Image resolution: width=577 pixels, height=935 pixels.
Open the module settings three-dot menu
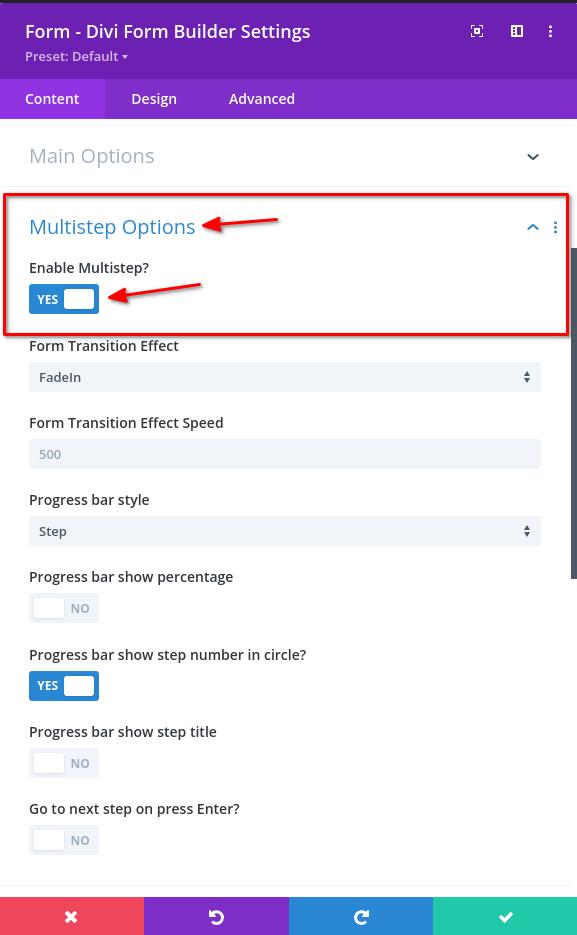550,31
